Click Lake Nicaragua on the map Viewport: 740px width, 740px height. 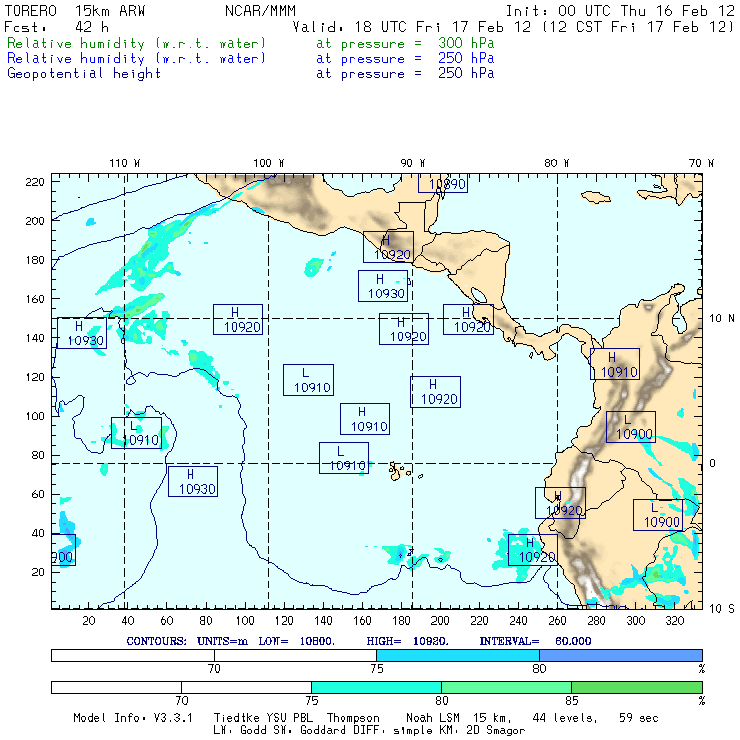(479, 295)
